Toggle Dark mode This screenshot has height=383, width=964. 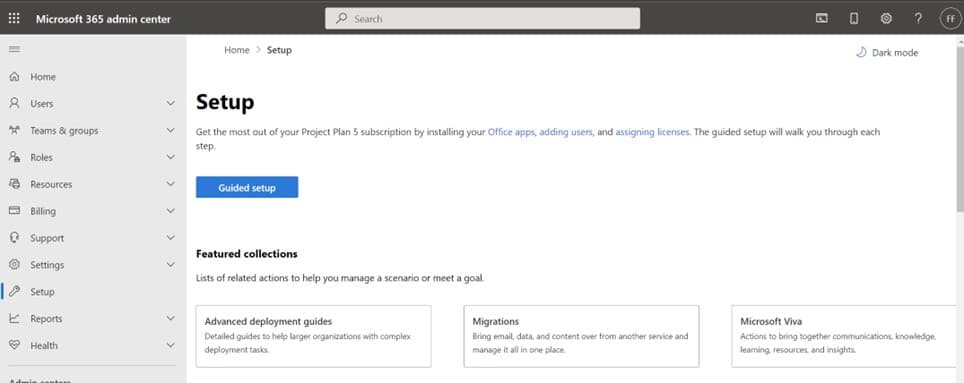(887, 53)
